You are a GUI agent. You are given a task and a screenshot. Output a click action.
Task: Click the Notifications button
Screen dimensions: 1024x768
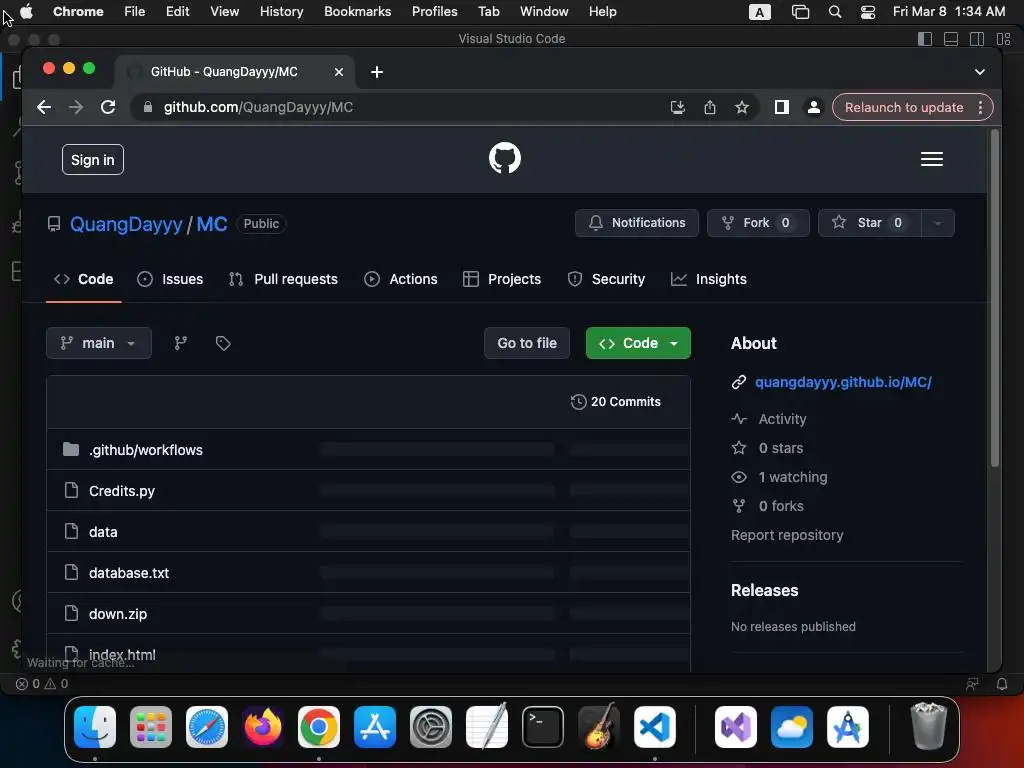point(637,223)
